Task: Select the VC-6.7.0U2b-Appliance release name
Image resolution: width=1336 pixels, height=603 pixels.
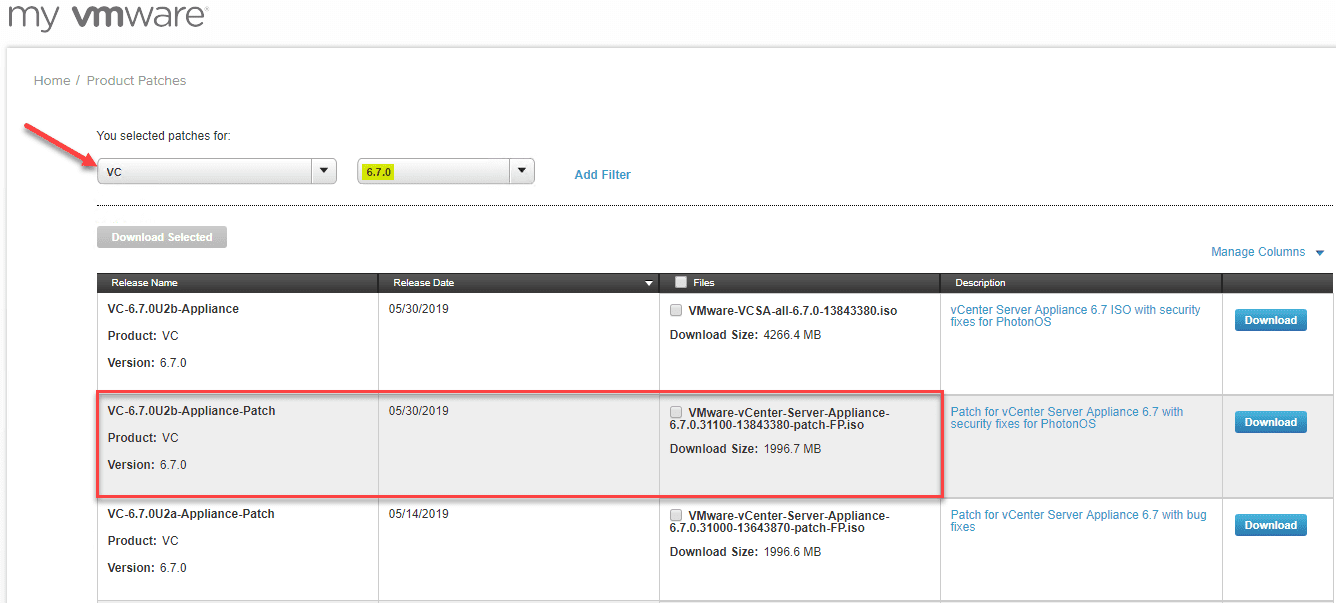Action: (x=173, y=309)
